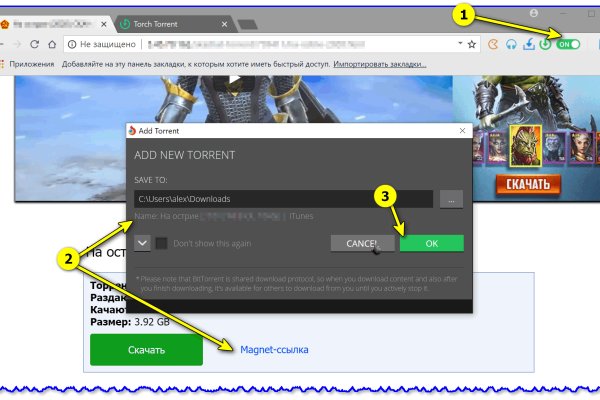Open the Torch media grabber download icon

click(x=529, y=45)
